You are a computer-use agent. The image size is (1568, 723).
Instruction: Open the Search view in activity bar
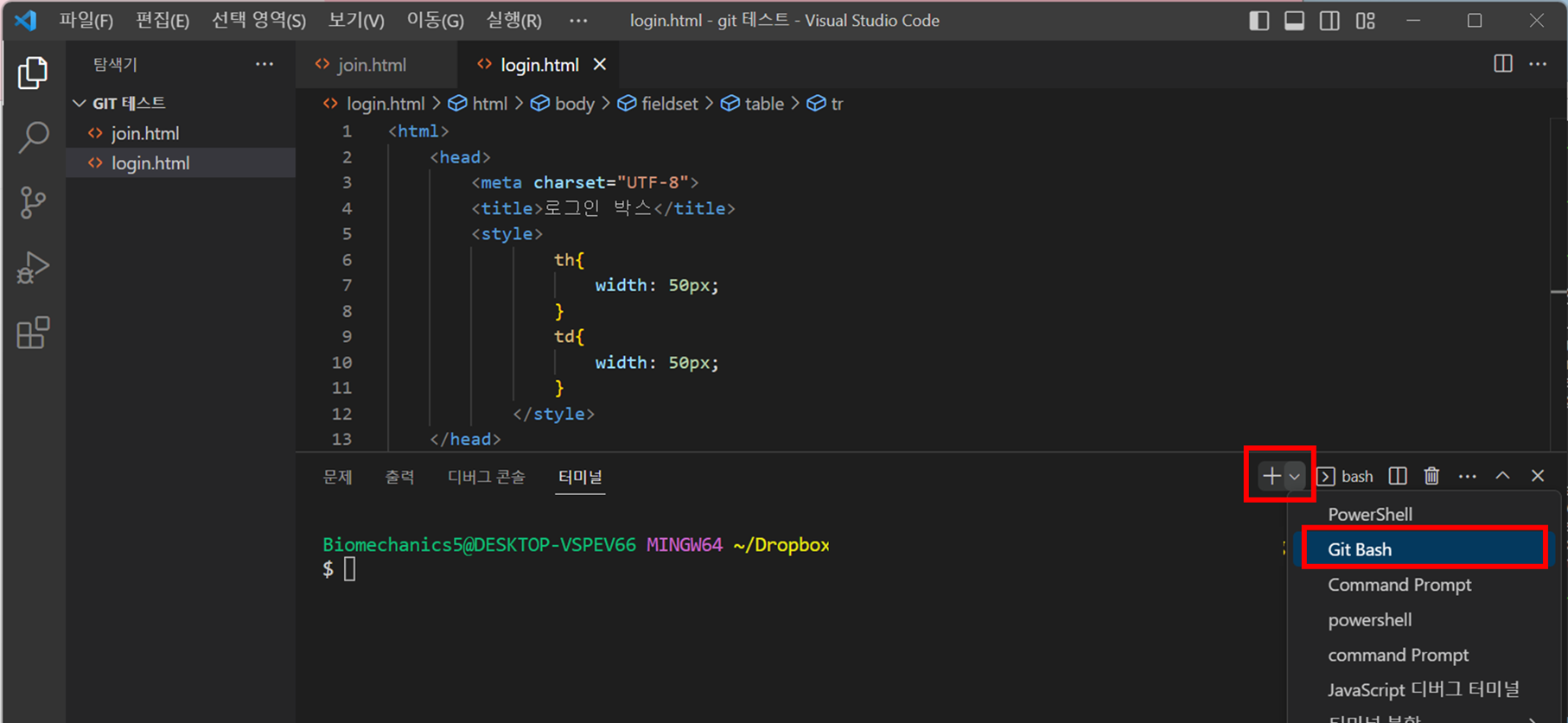click(x=33, y=137)
